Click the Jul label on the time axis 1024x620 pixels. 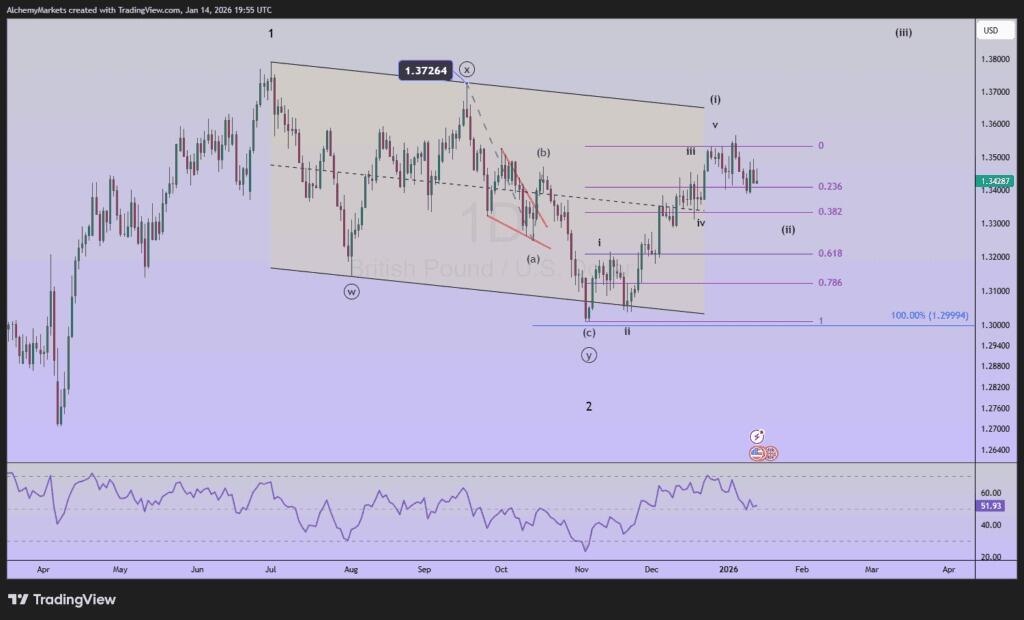coord(270,568)
